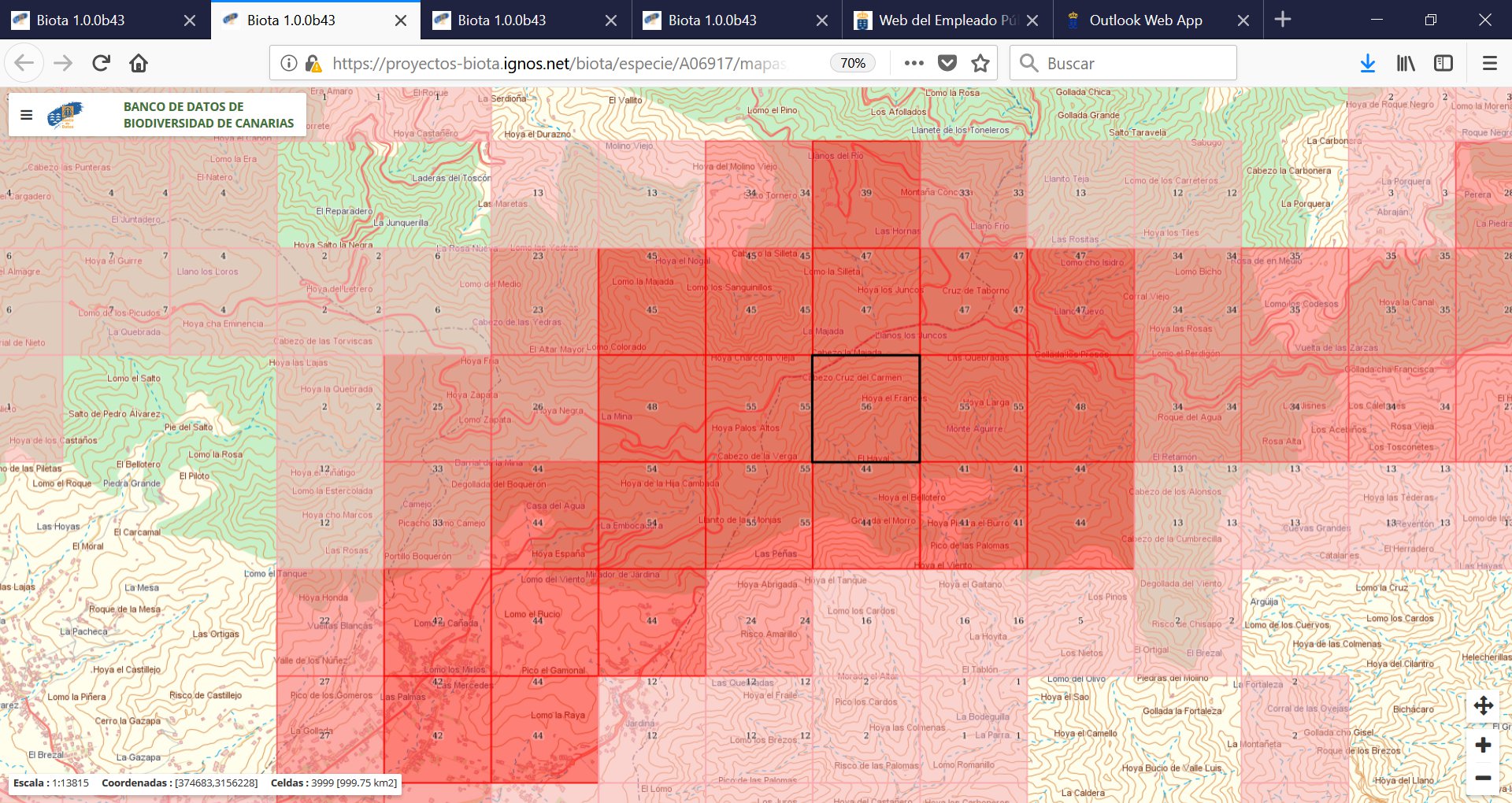1512x803 pixels.
Task: Click map label Pico el Gamonal
Action: click(x=553, y=671)
